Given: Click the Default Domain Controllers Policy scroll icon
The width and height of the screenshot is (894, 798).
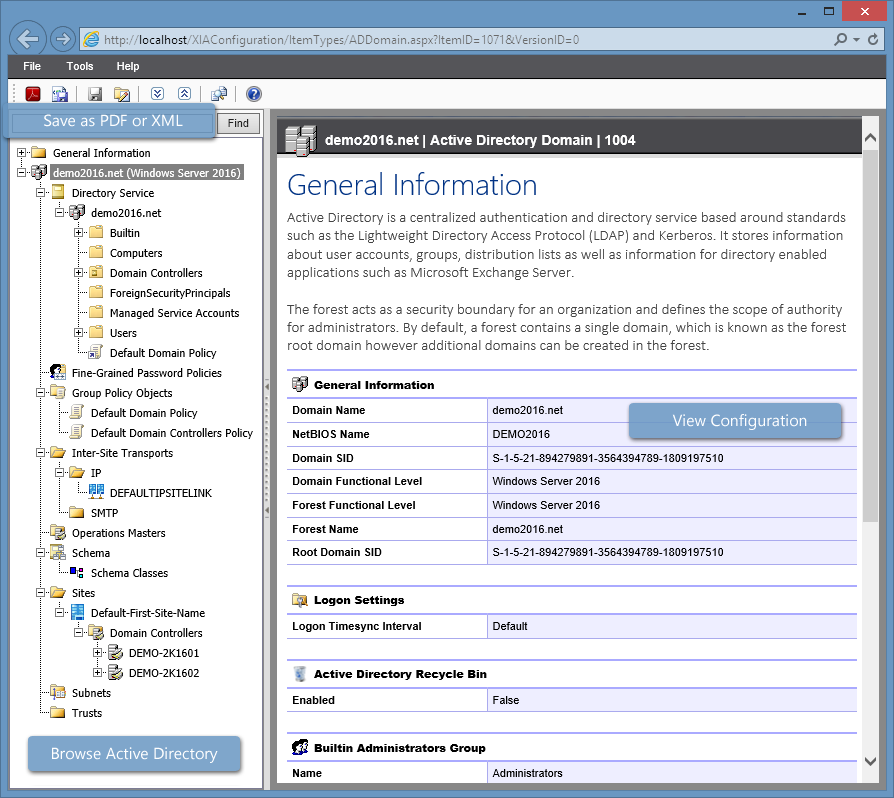Looking at the screenshot, I should point(77,433).
